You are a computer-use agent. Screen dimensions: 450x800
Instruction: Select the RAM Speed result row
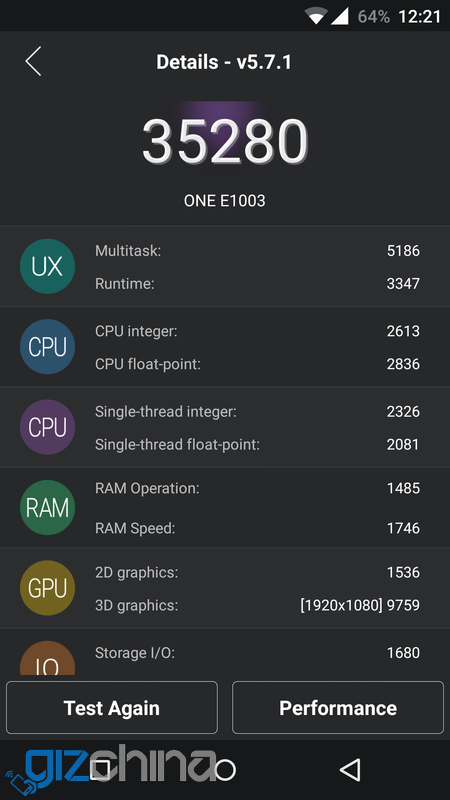pyautogui.click(x=257, y=528)
